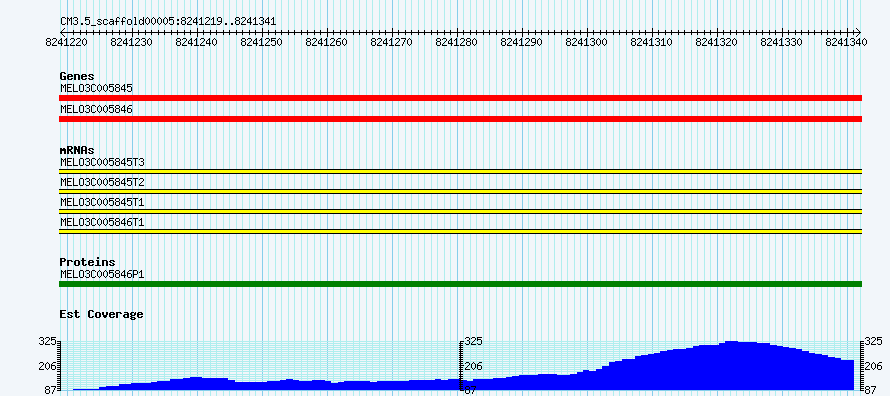Select the MELO3C005845T3 mRNA track bar
The height and width of the screenshot is (396, 890).
coord(460,171)
